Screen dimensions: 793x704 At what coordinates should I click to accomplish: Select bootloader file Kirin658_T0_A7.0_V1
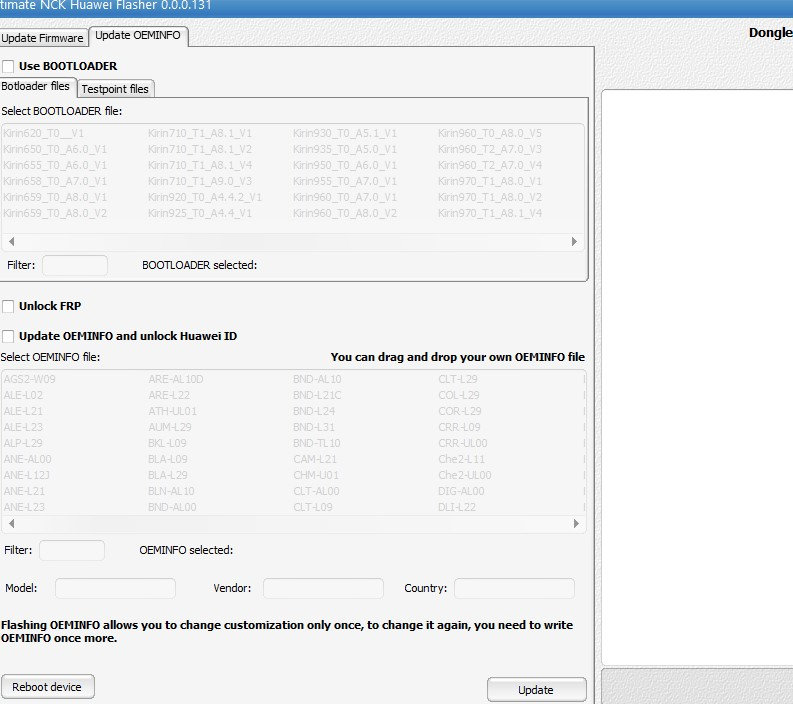coord(55,182)
